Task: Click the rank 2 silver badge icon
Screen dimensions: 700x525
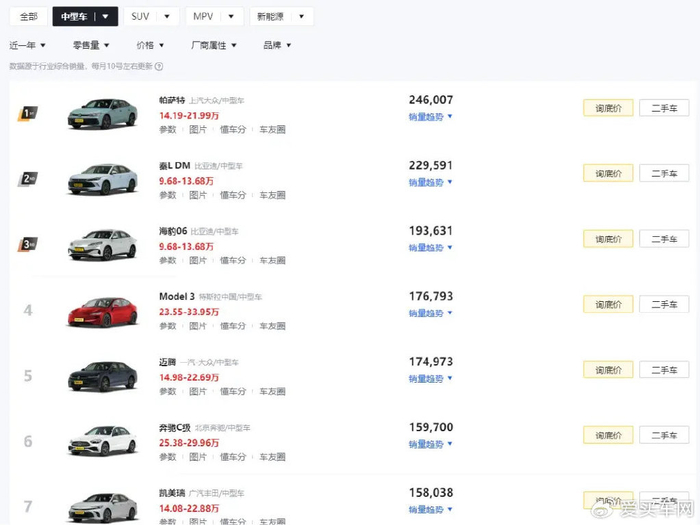Action: point(28,179)
